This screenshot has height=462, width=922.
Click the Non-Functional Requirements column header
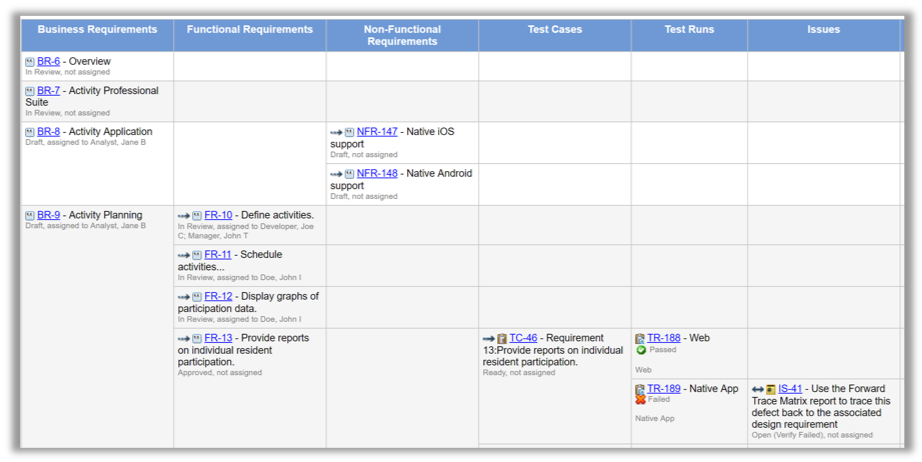[402, 35]
